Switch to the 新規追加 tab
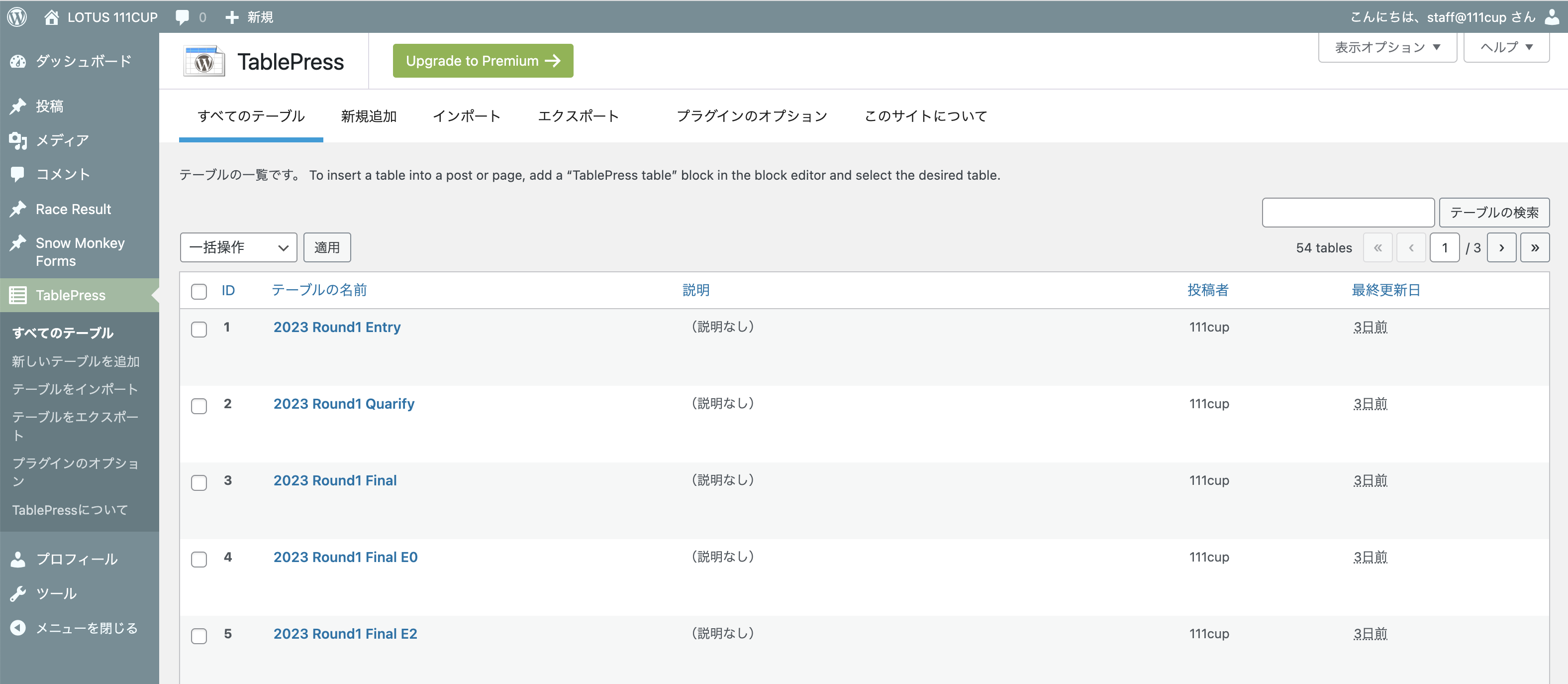Viewport: 1568px width, 684px height. tap(369, 115)
